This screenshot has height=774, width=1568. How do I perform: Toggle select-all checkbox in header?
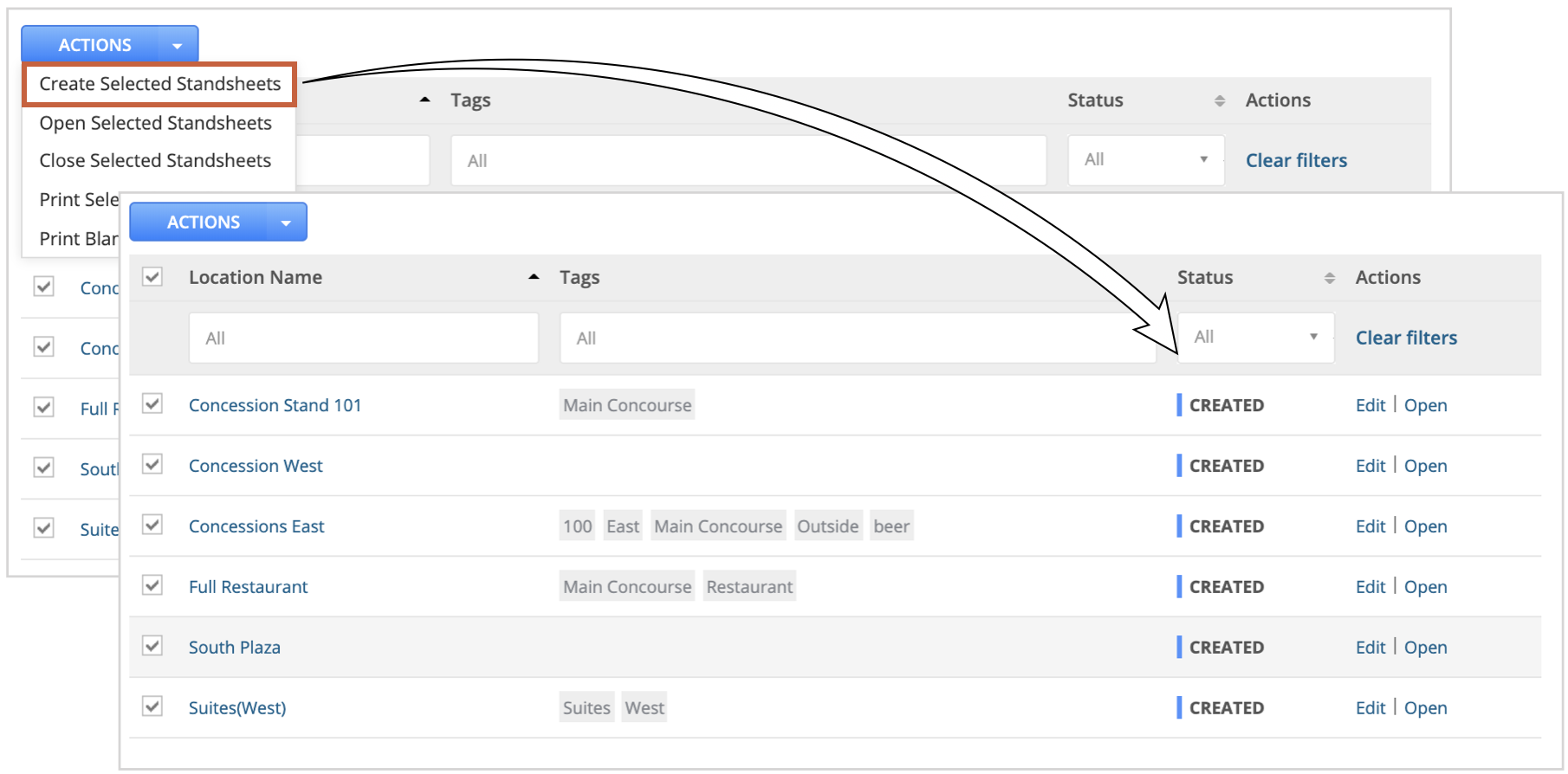click(x=152, y=277)
